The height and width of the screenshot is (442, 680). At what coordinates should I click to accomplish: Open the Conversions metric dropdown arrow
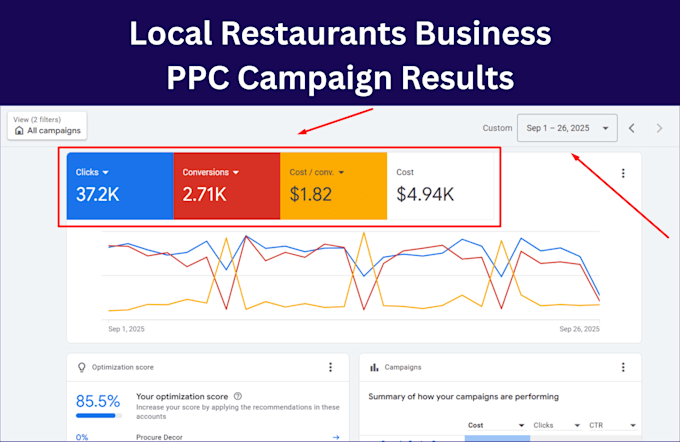point(236,173)
